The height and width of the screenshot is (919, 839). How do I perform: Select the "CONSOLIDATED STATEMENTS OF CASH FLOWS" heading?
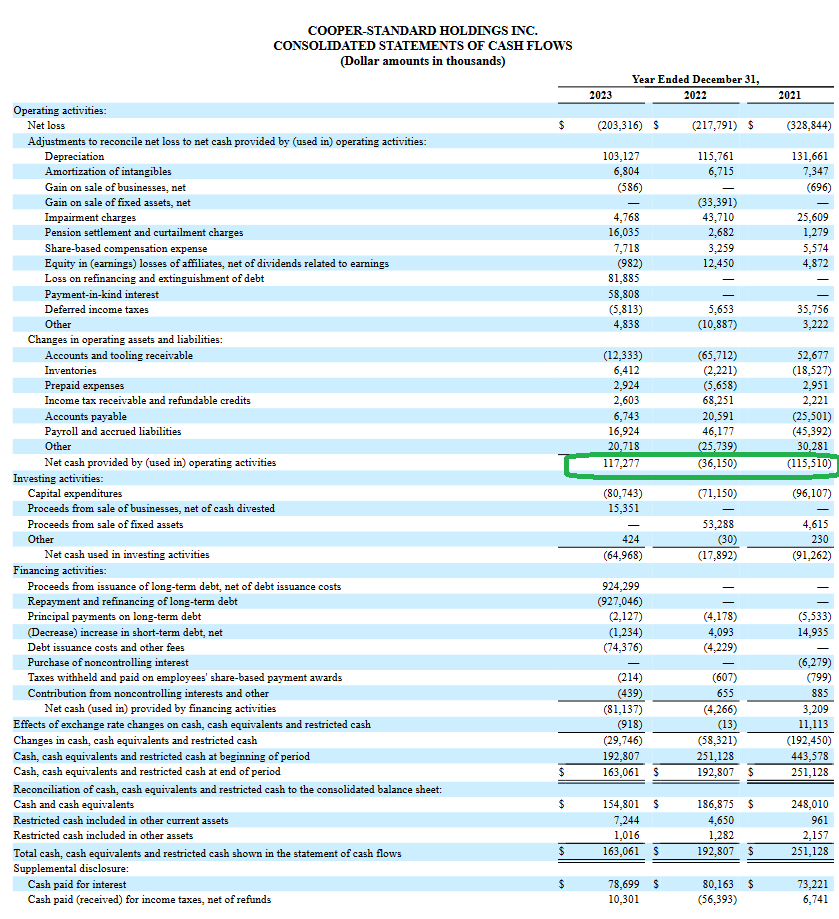[x=422, y=46]
